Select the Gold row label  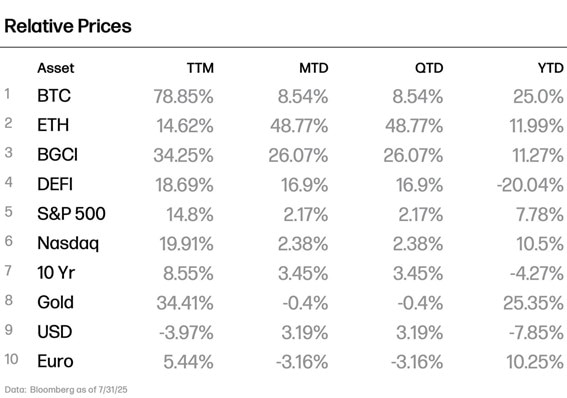click(55, 302)
